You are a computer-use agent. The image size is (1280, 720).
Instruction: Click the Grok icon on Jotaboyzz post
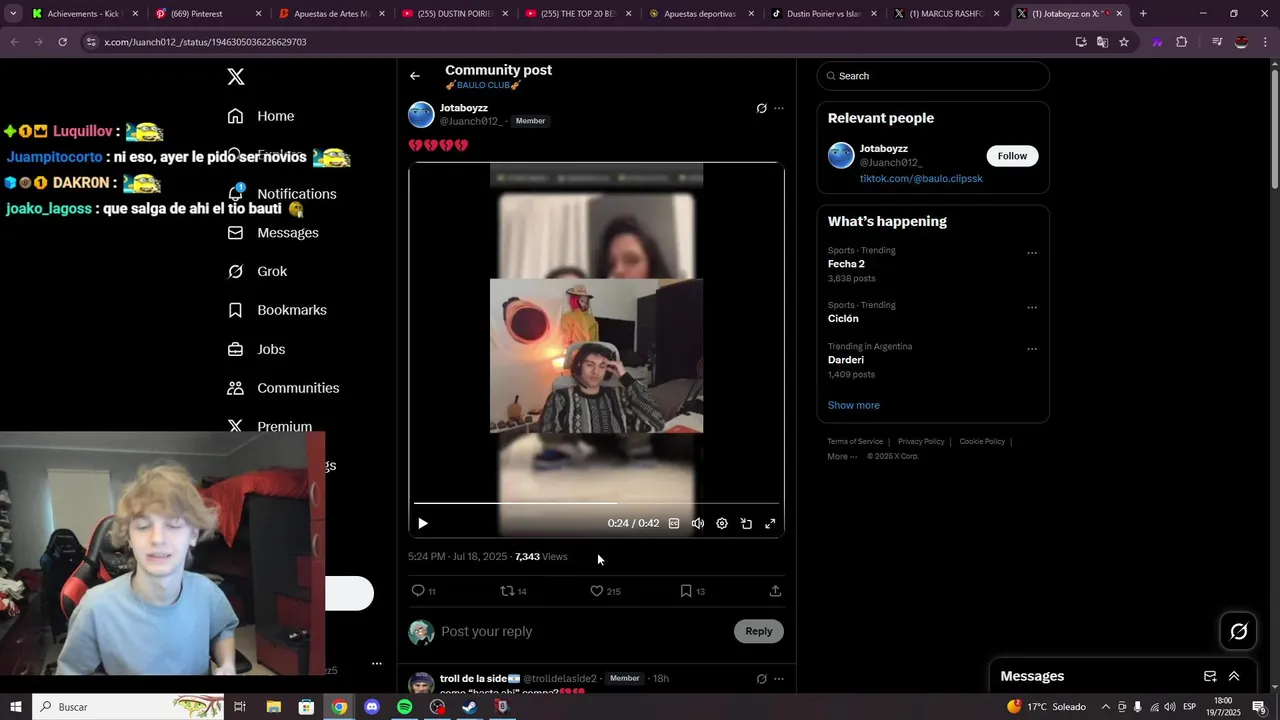[761, 108]
